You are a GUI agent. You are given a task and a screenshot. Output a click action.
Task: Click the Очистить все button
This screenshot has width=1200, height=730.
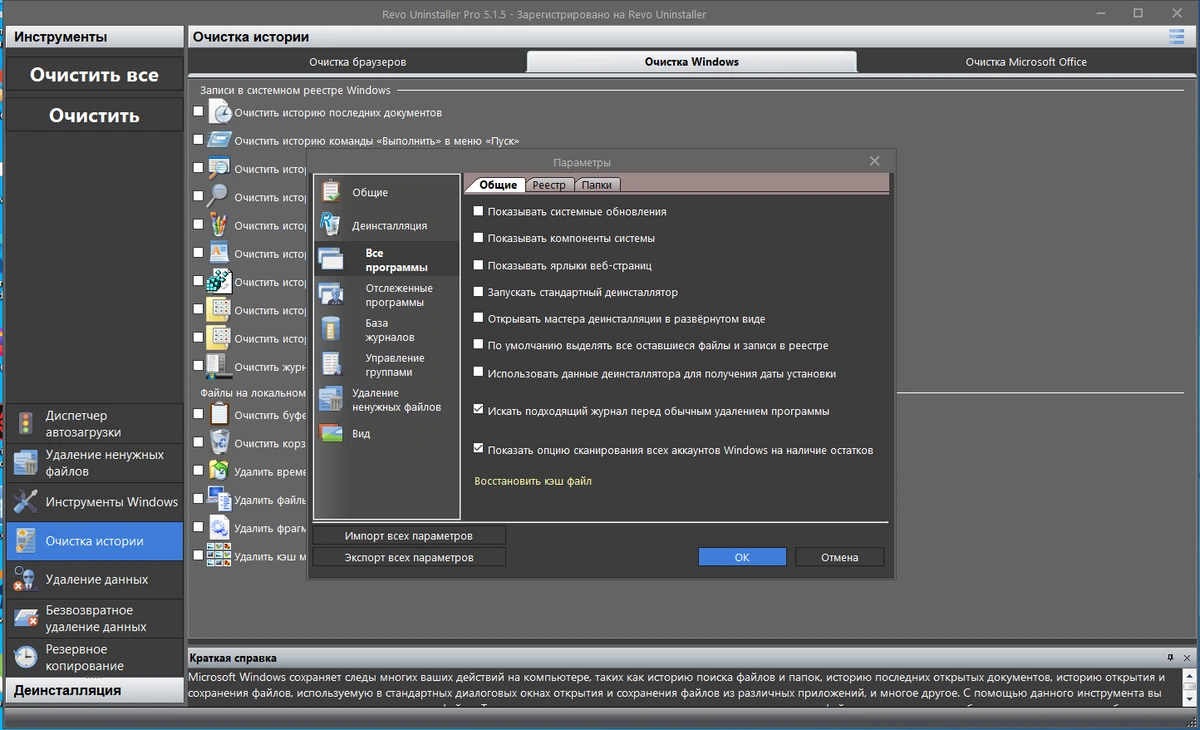[94, 75]
